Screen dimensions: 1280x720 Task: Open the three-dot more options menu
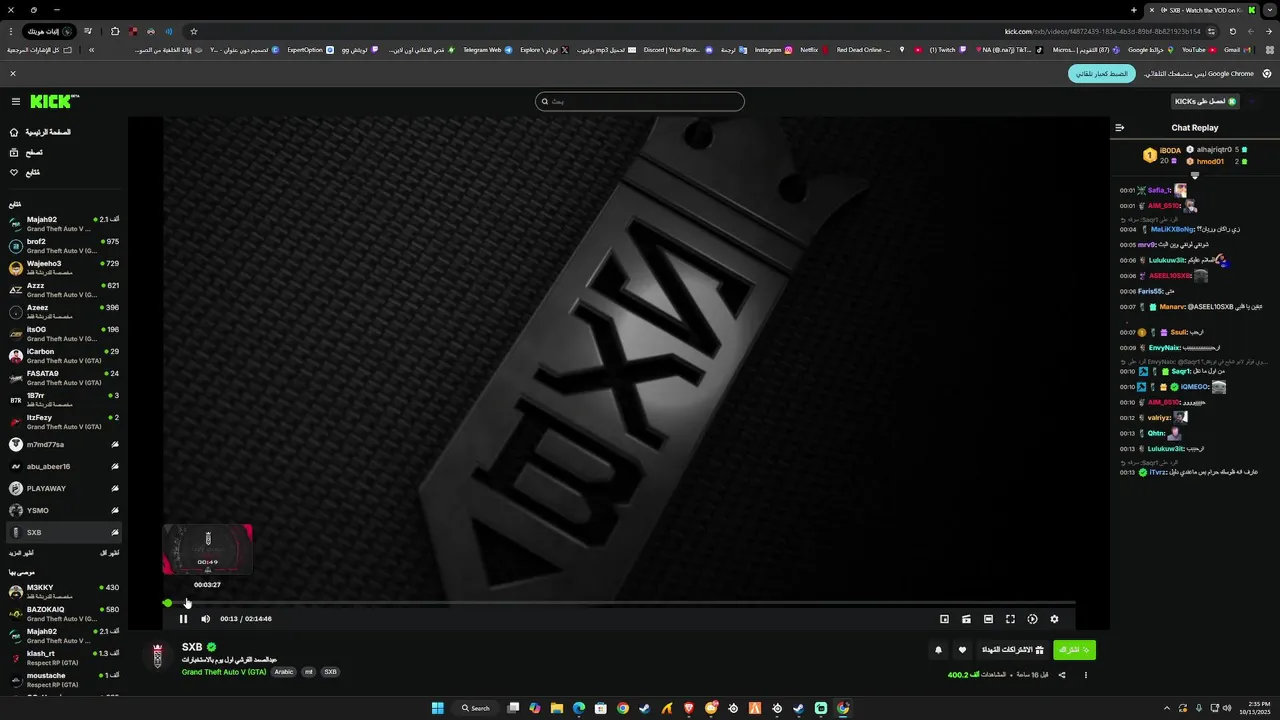click(1085, 675)
